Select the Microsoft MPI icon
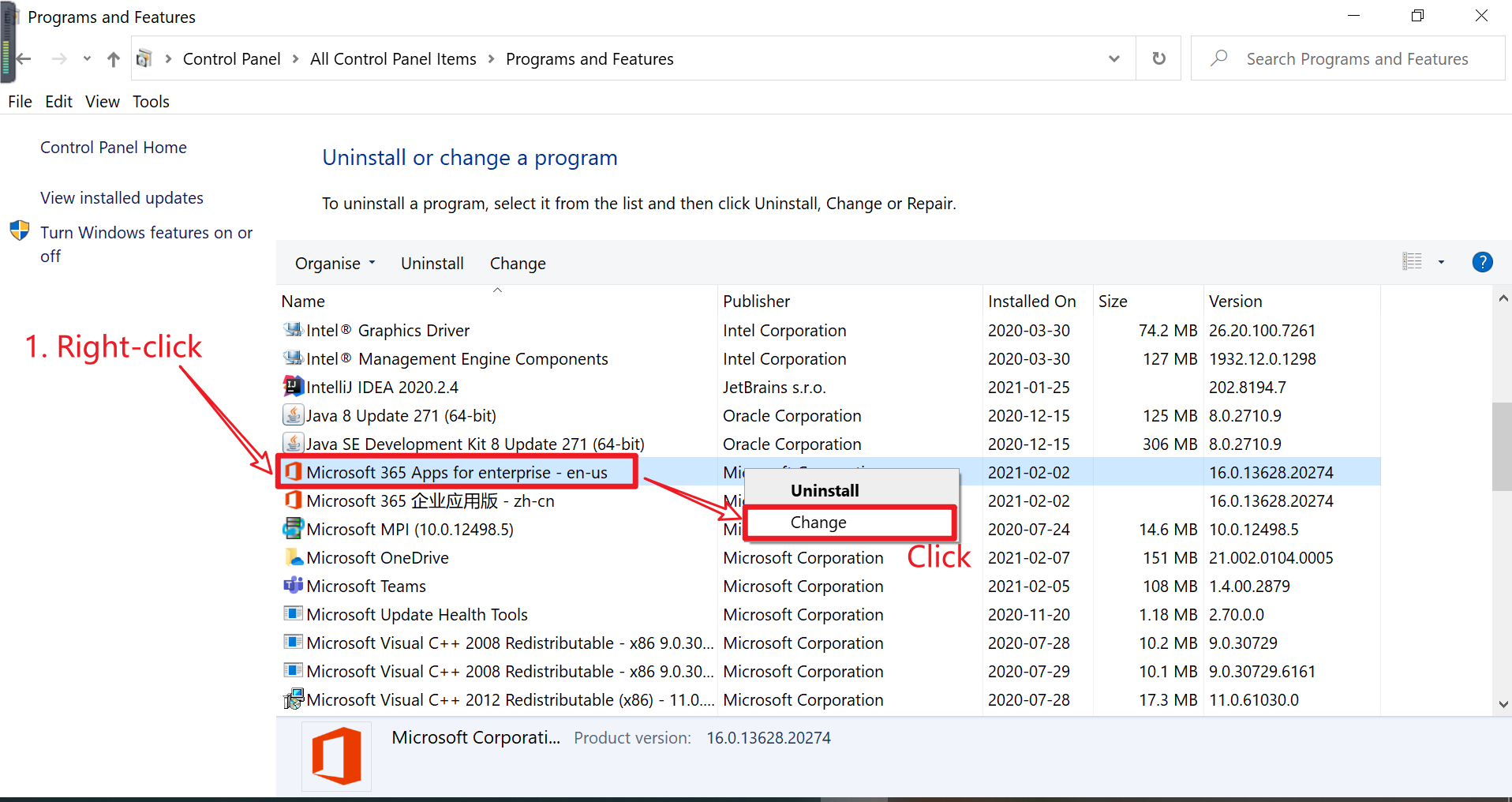This screenshot has width=1512, height=802. pos(293,528)
